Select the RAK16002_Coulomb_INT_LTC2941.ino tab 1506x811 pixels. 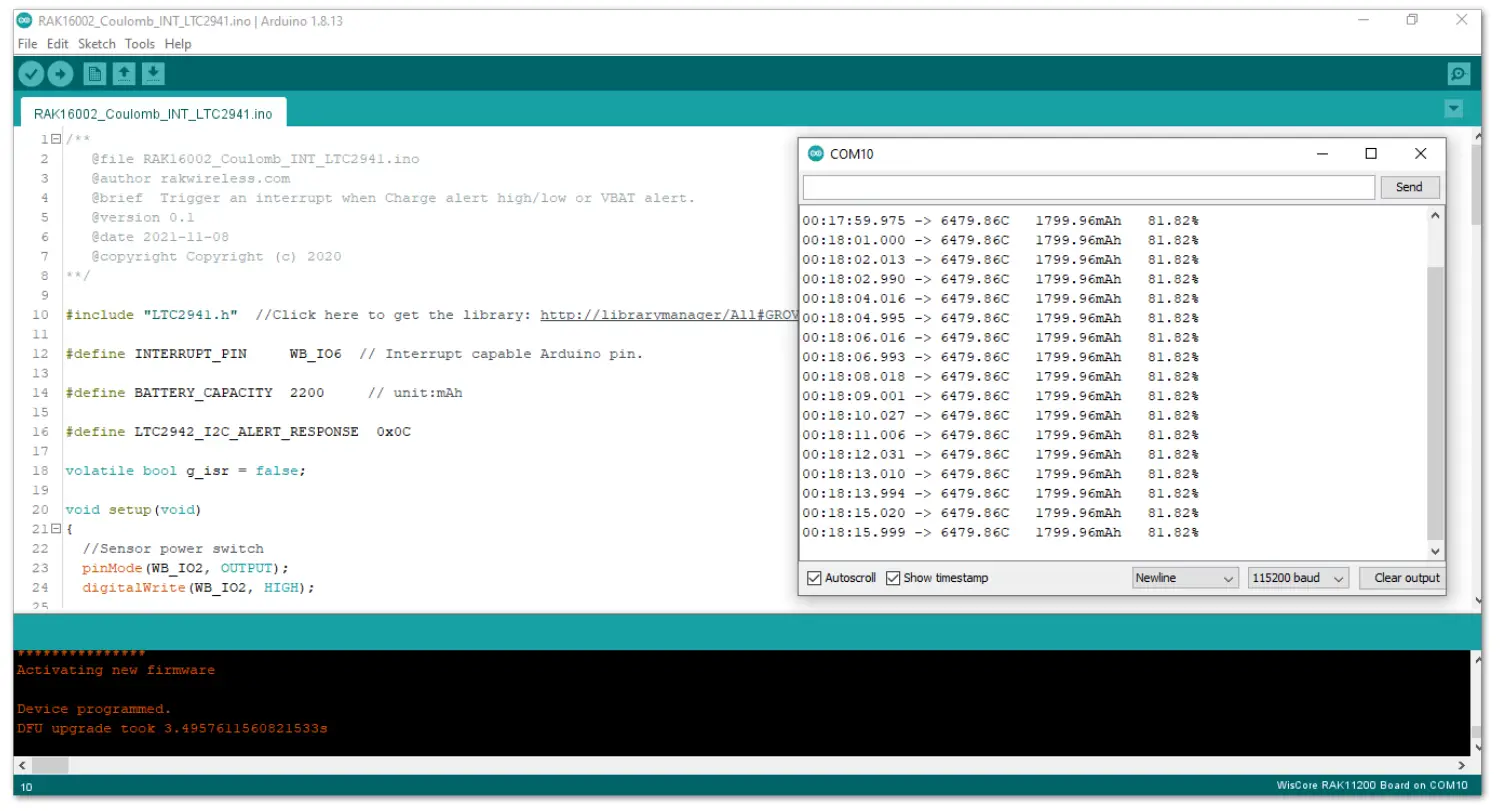pyautogui.click(x=153, y=114)
